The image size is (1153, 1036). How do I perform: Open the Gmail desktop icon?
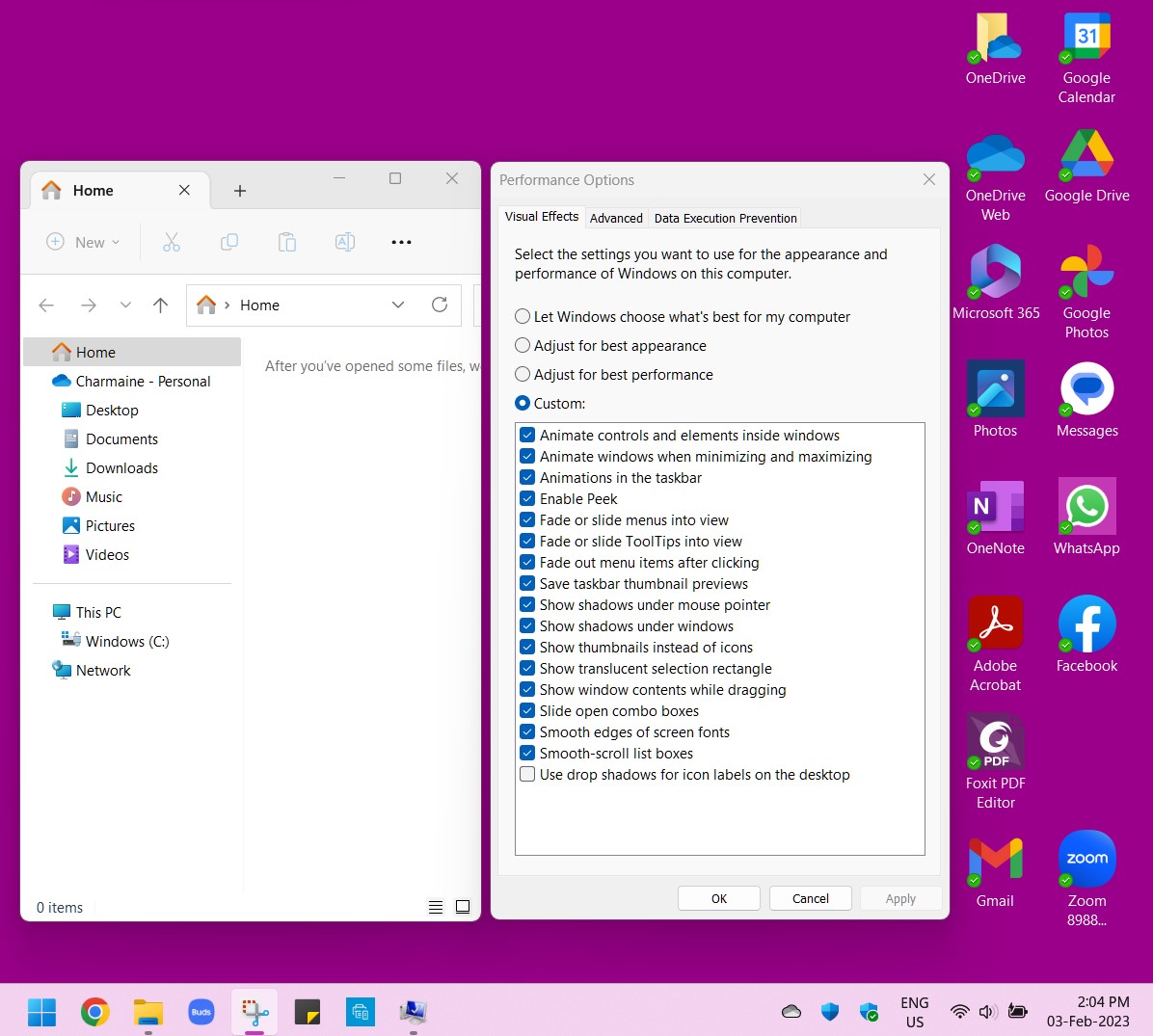995,873
